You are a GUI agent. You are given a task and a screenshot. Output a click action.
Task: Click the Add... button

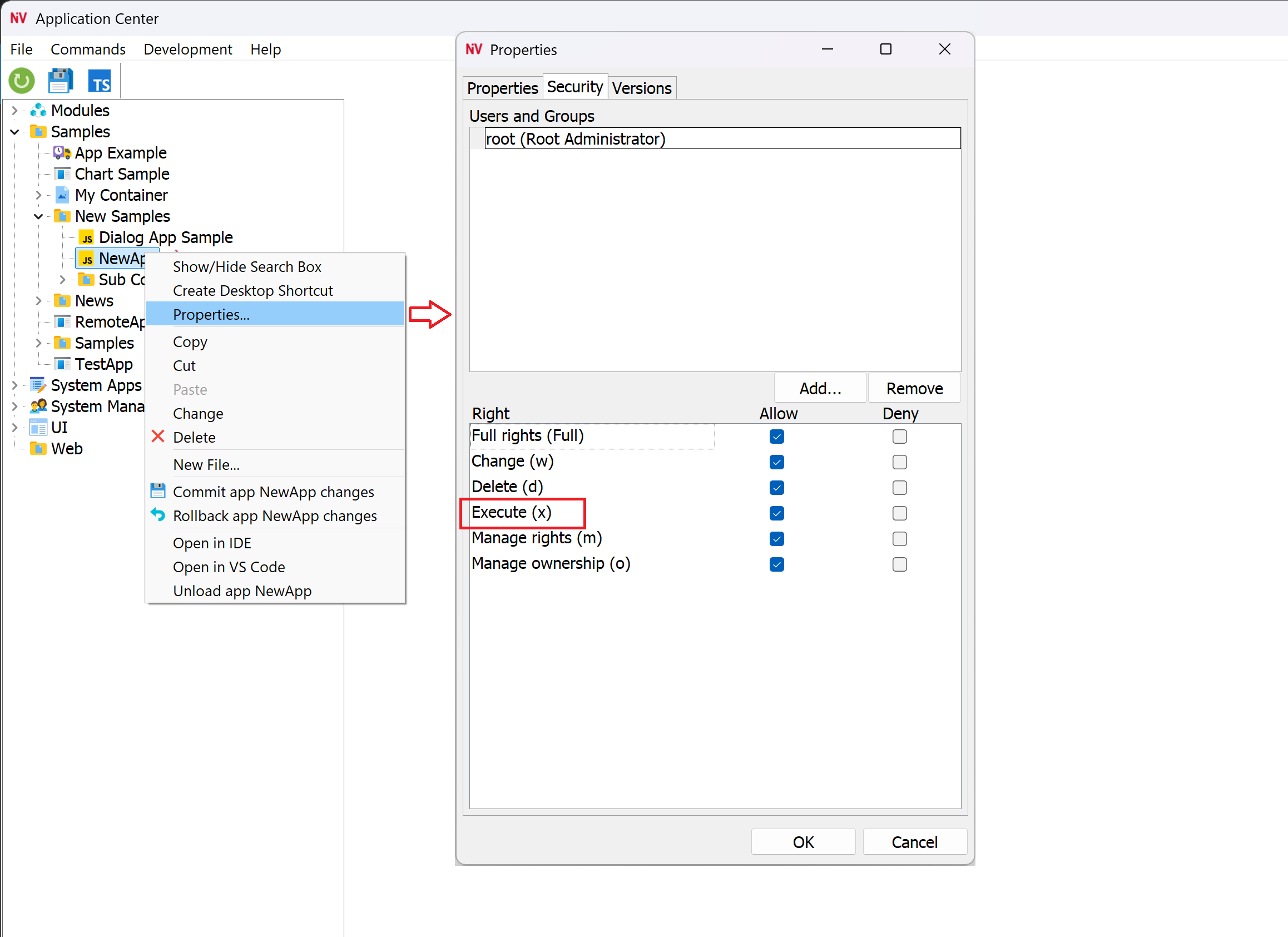tap(820, 389)
